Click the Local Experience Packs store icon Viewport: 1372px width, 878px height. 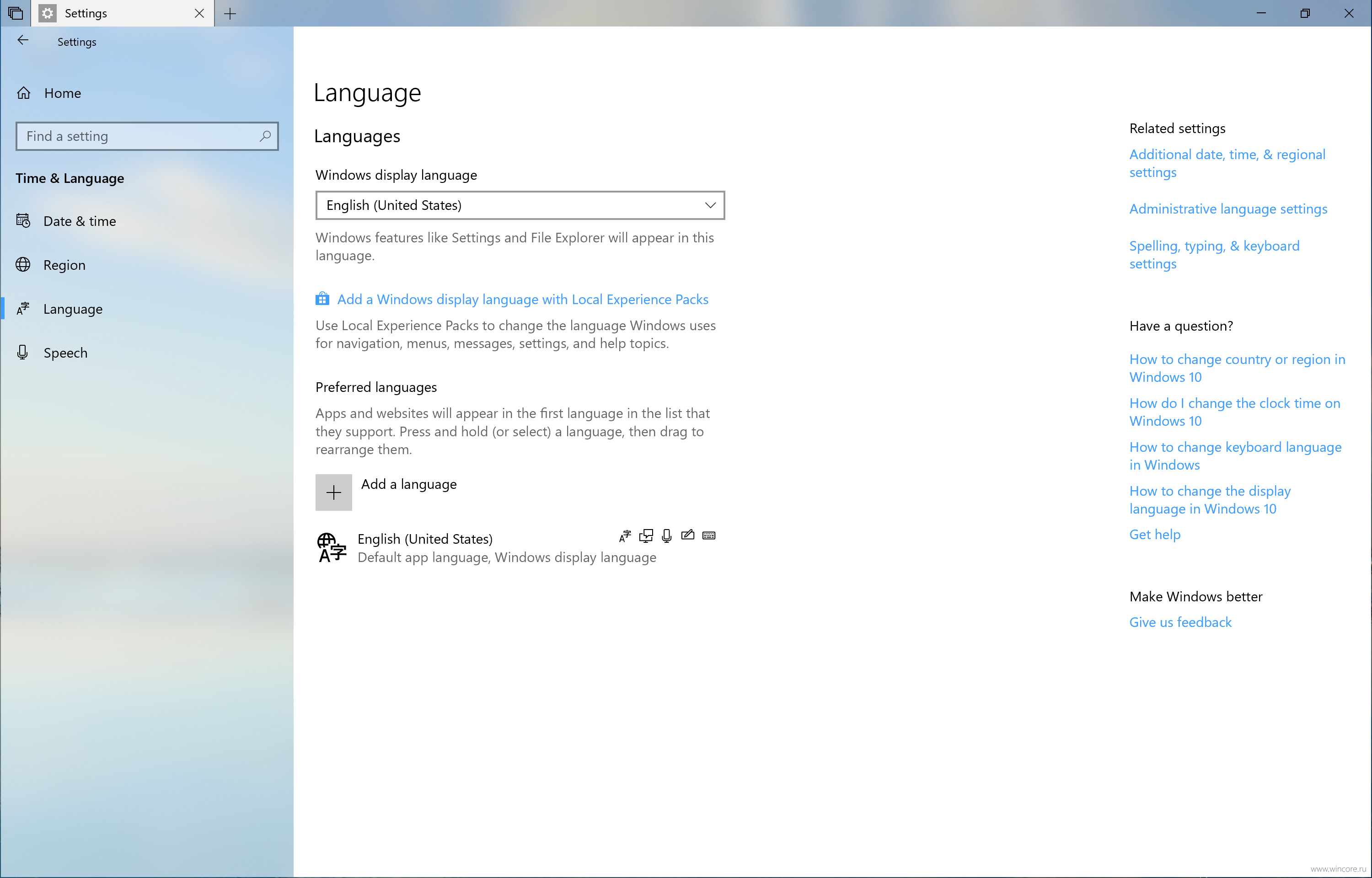pyautogui.click(x=322, y=299)
